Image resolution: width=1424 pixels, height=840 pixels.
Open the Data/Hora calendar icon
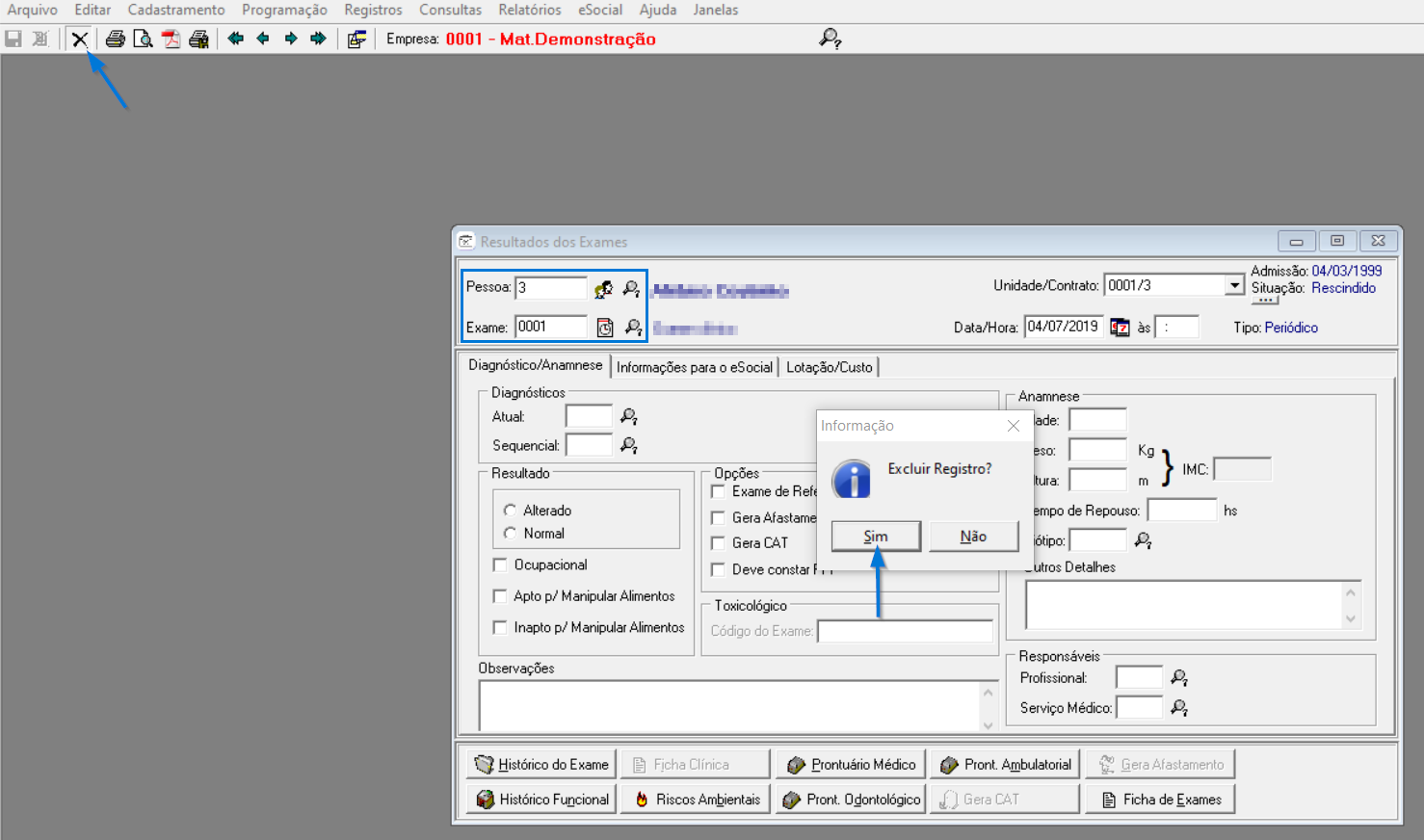point(1120,328)
